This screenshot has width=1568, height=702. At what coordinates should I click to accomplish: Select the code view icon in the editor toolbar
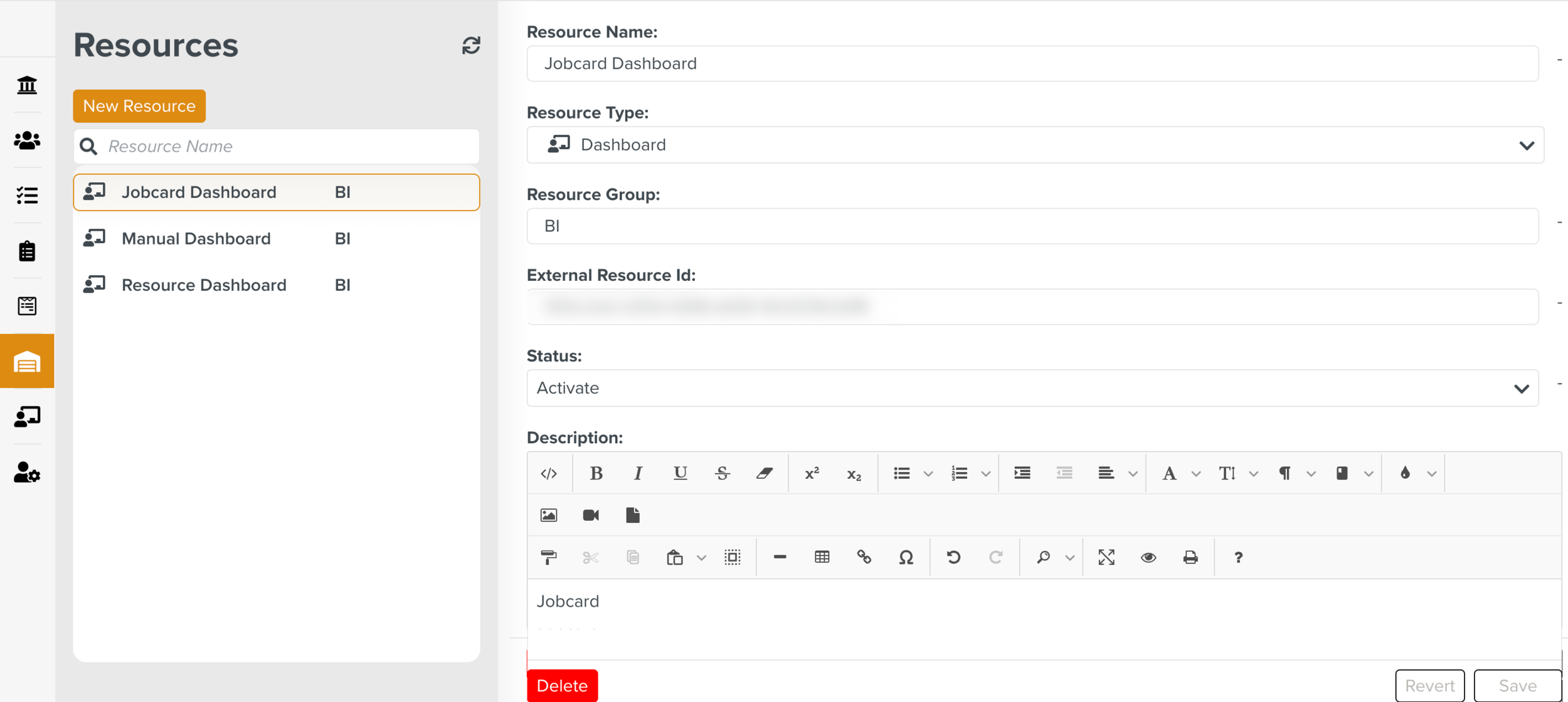pyautogui.click(x=549, y=473)
